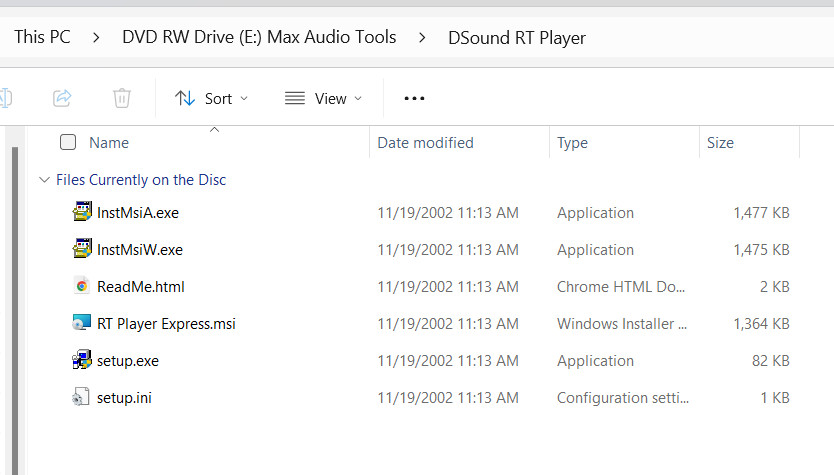Screen dimensions: 834x475
Task: Open the Sort dropdown menu
Action: tap(212, 98)
